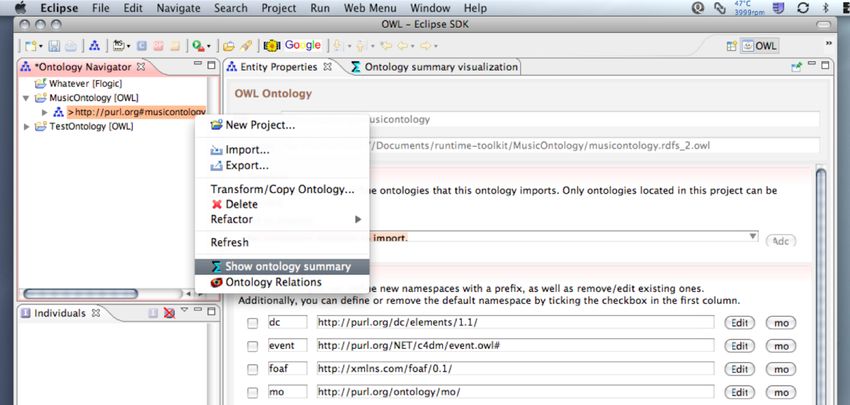Select Export... in the context menu
Image resolution: width=850 pixels, height=405 pixels.
(282, 166)
